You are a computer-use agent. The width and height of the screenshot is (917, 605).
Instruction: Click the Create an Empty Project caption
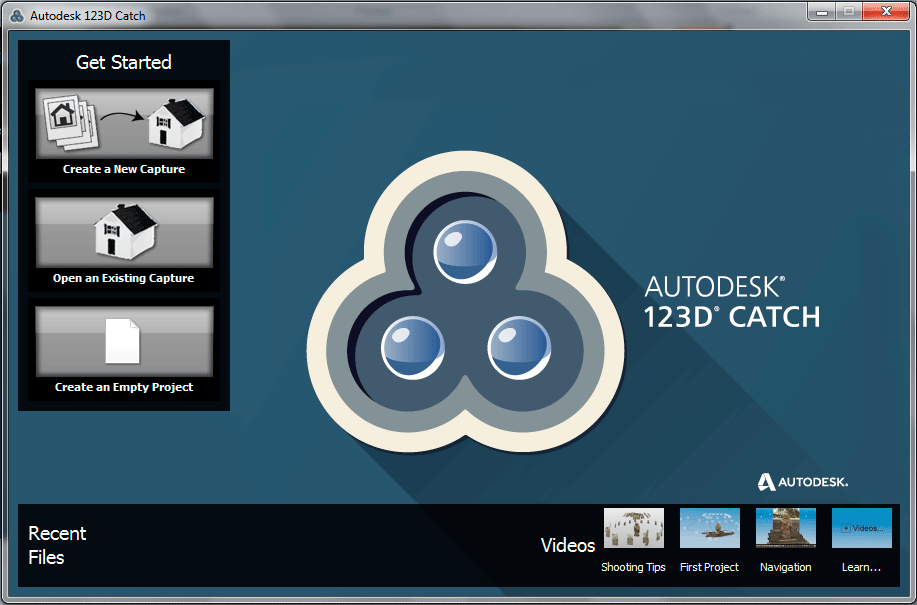(124, 387)
